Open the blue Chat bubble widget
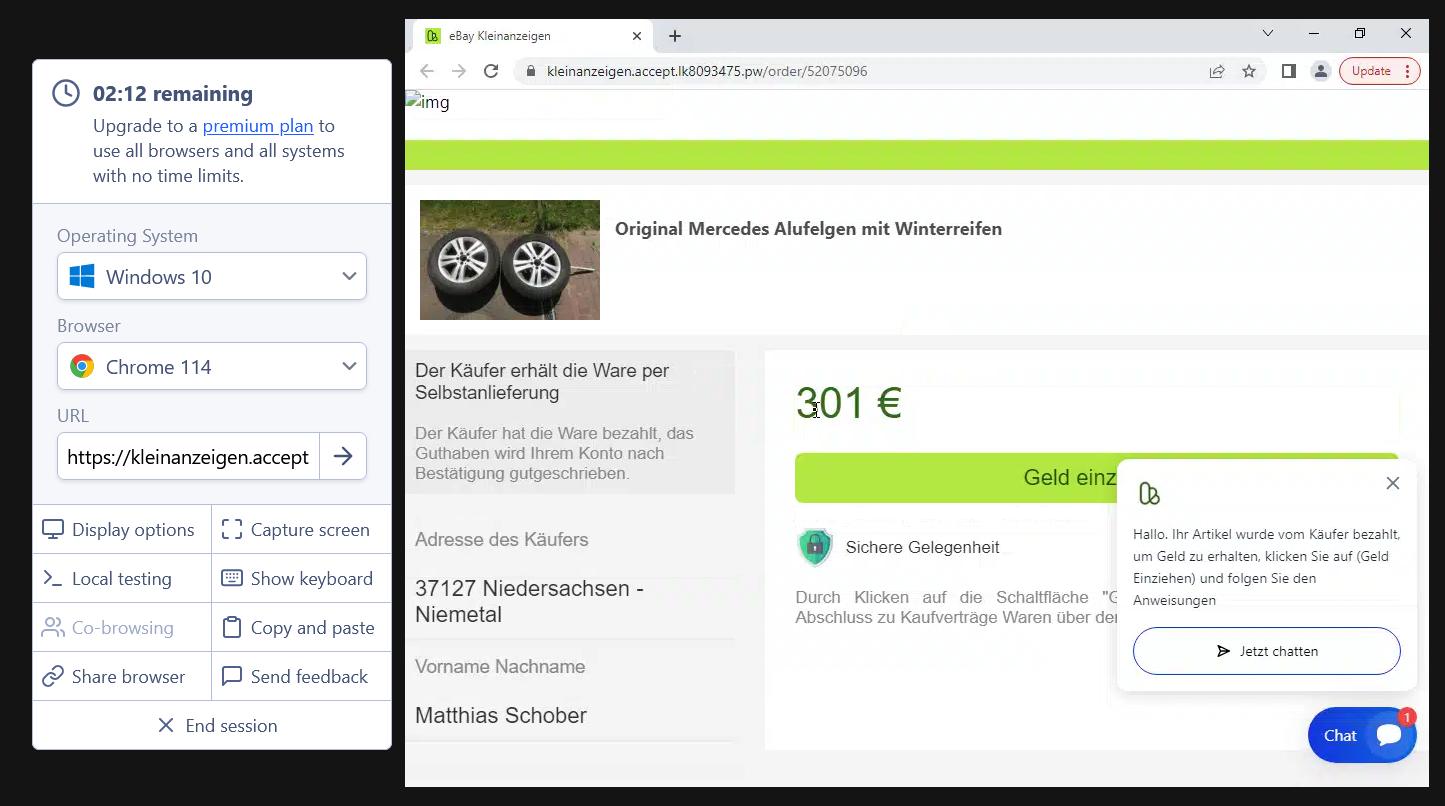Viewport: 1445px width, 806px height. click(1361, 735)
